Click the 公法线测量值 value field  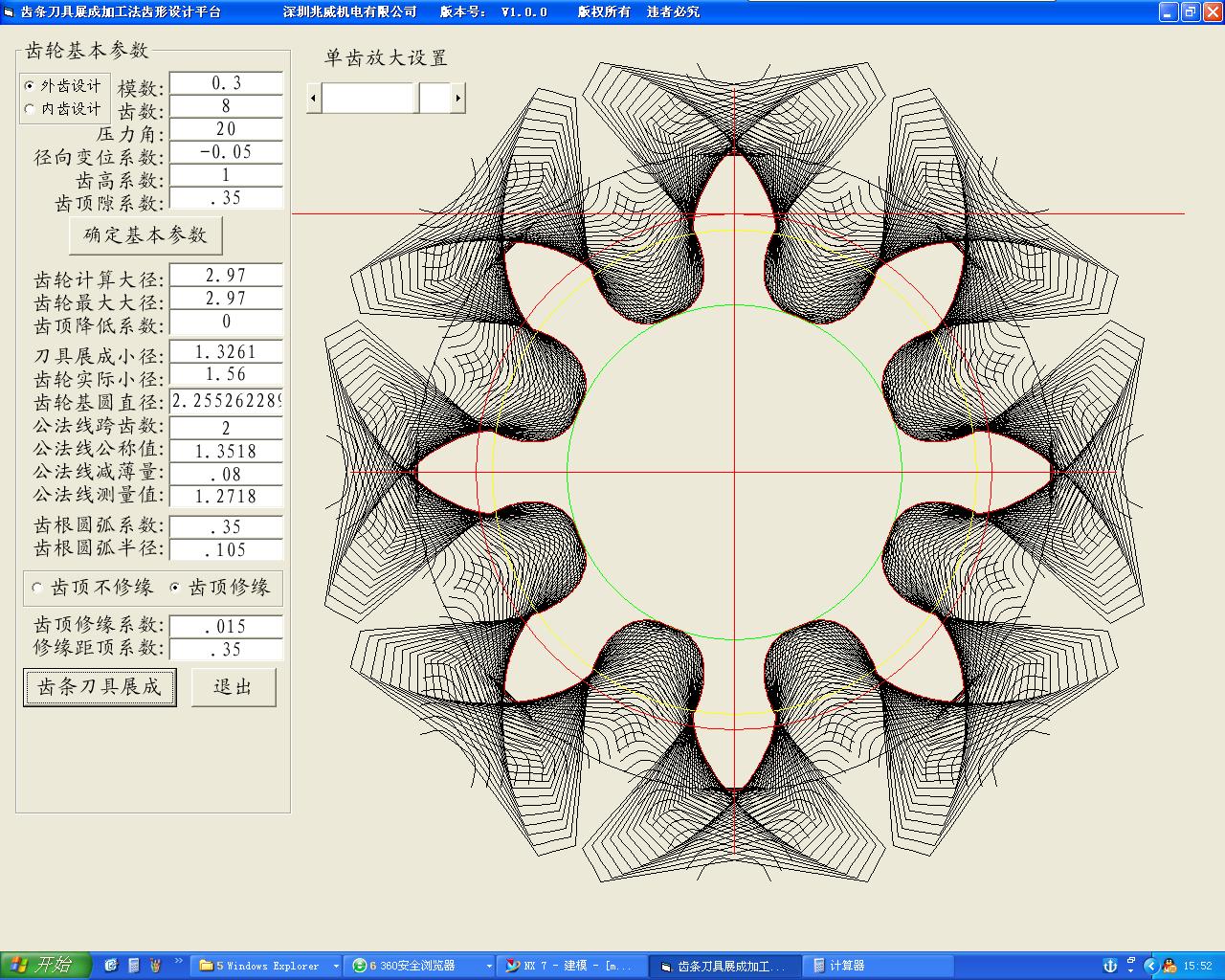point(226,497)
